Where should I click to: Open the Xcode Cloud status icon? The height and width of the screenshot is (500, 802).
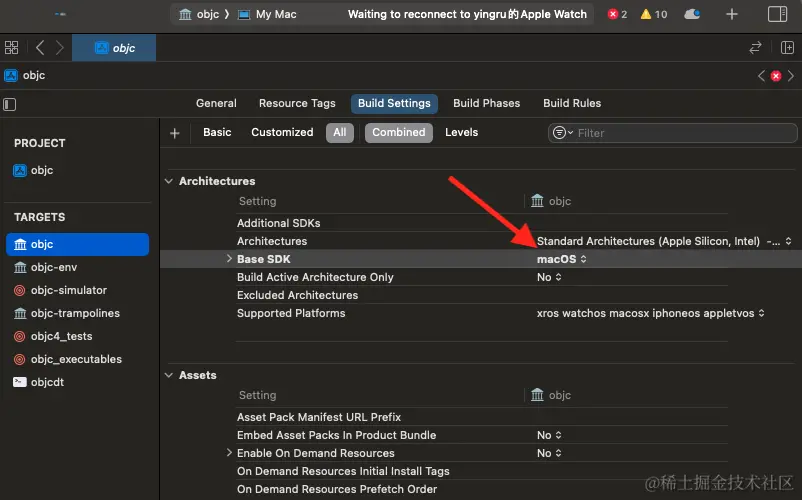point(692,14)
